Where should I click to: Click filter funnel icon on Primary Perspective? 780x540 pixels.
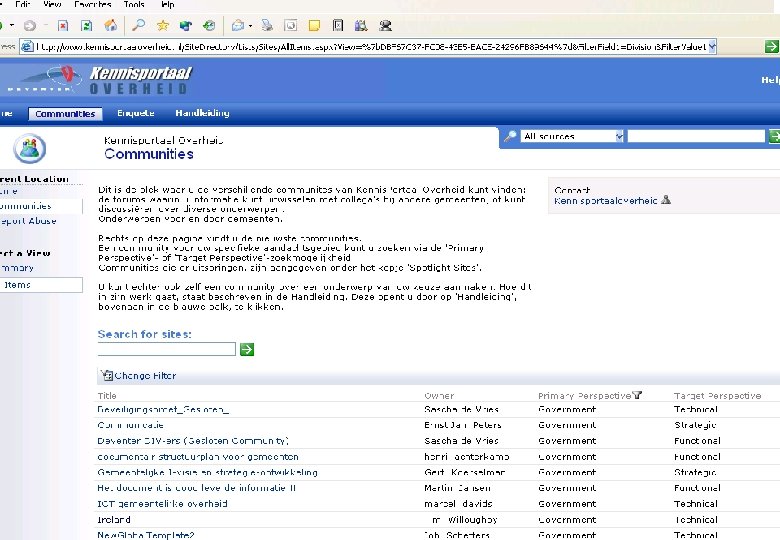point(637,395)
